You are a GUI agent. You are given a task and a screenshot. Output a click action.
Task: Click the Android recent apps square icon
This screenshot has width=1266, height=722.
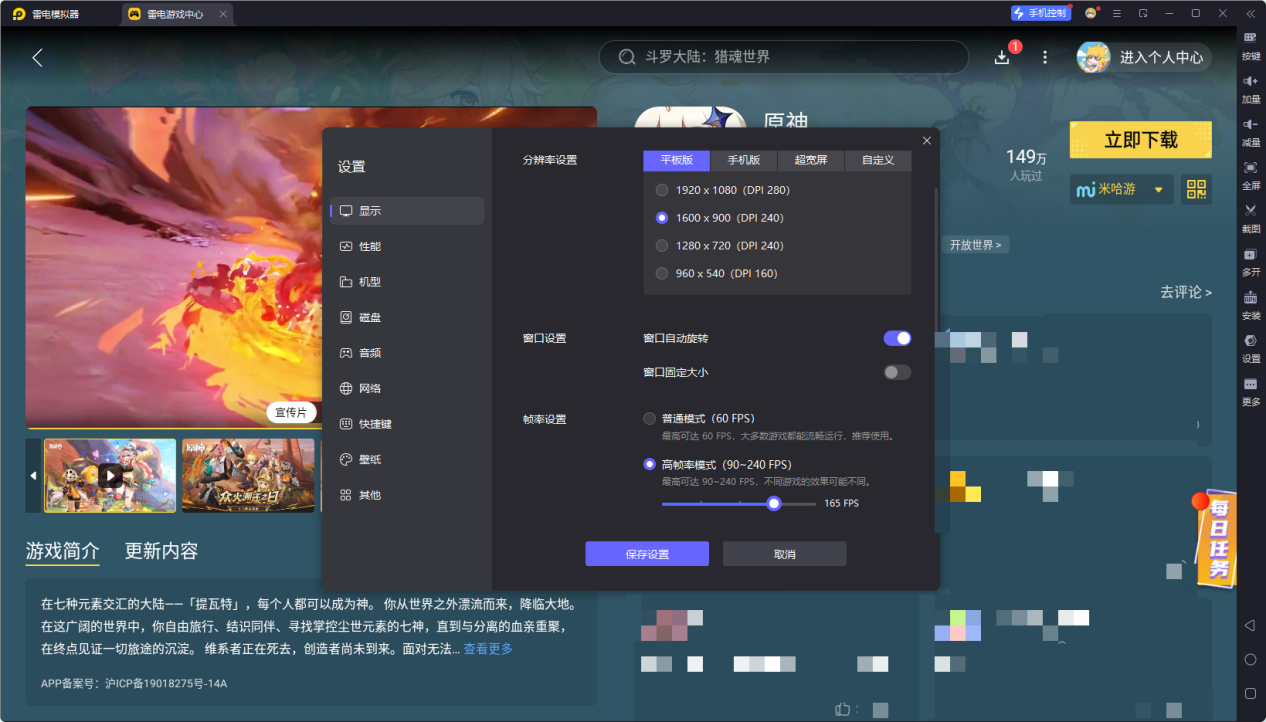click(x=1250, y=693)
